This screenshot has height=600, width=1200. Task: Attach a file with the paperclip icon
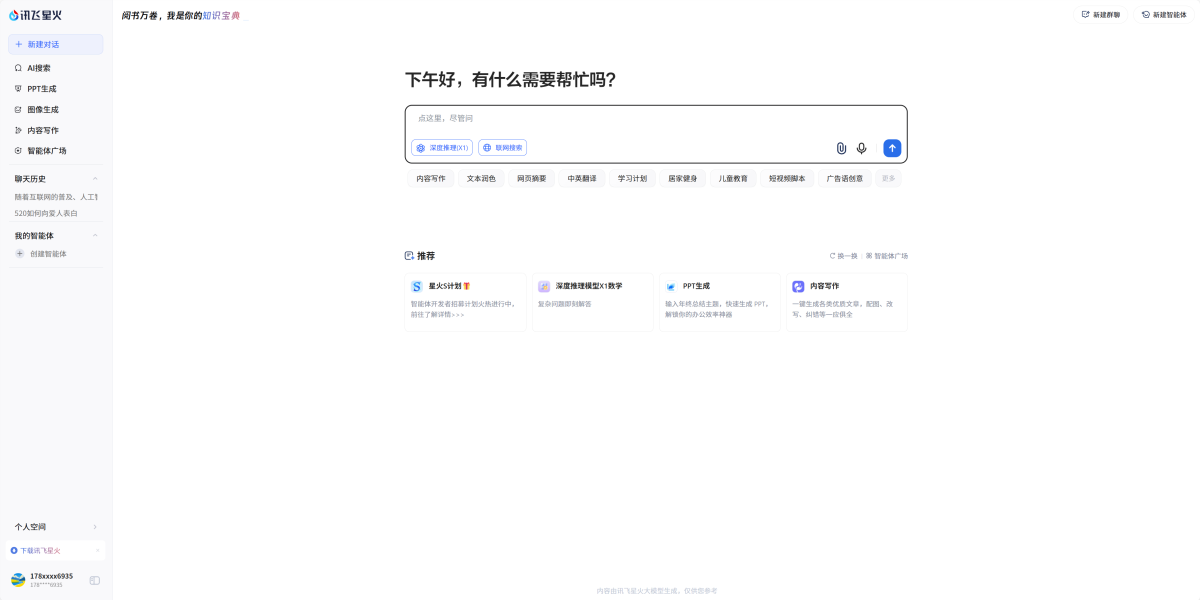pyautogui.click(x=841, y=148)
